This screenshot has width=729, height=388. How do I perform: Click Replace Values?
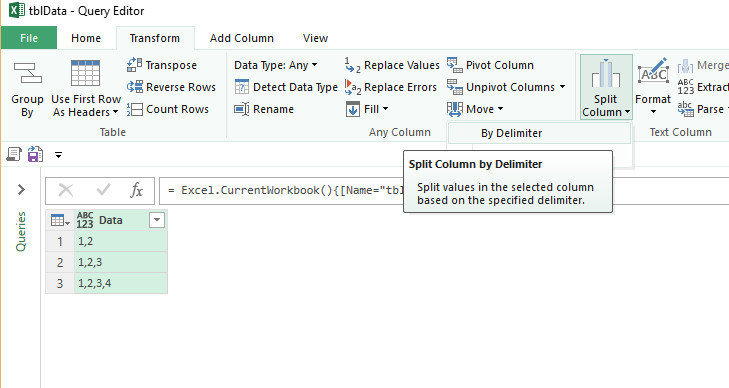391,65
